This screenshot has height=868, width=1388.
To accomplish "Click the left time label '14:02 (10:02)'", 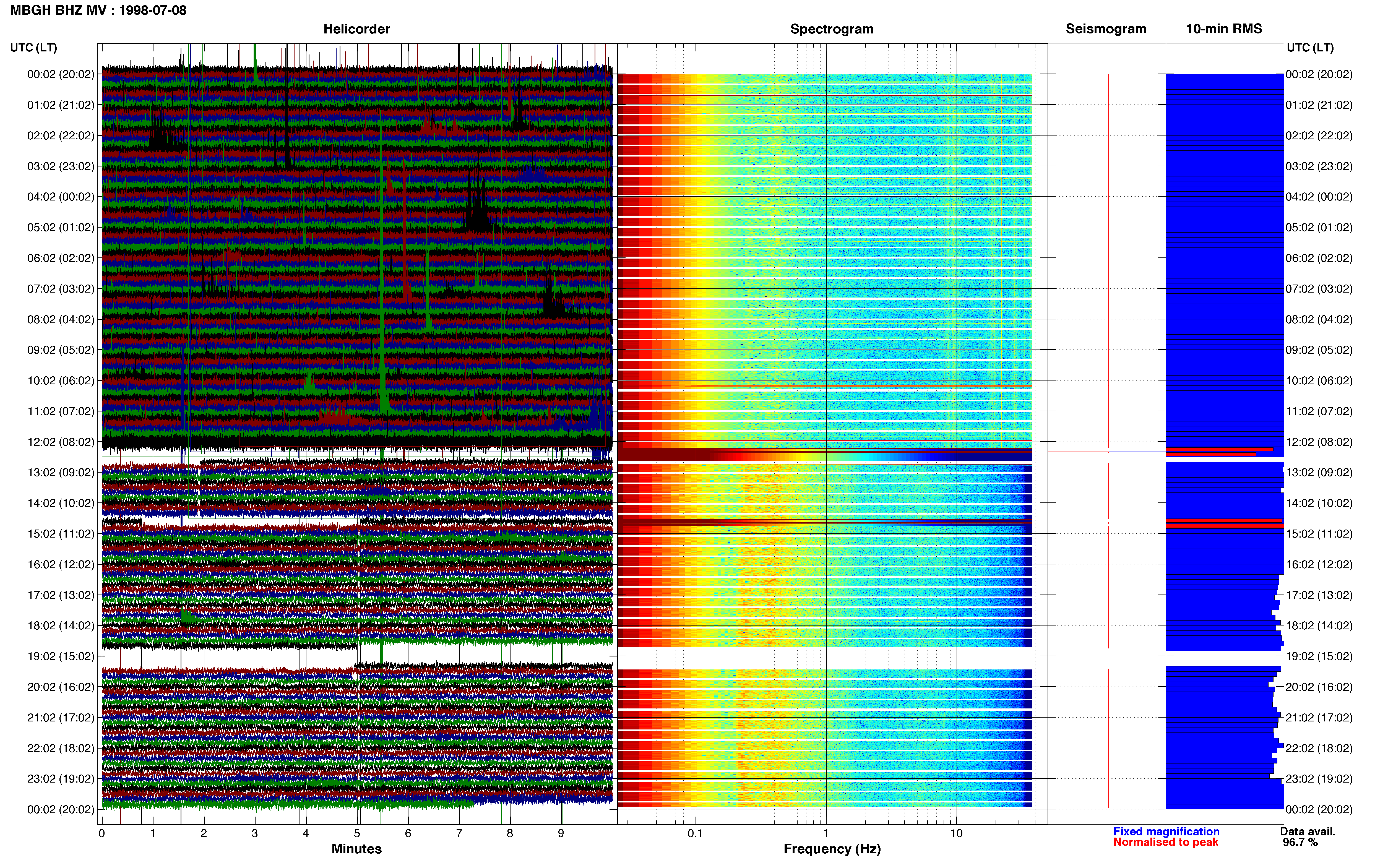I will pos(61,503).
